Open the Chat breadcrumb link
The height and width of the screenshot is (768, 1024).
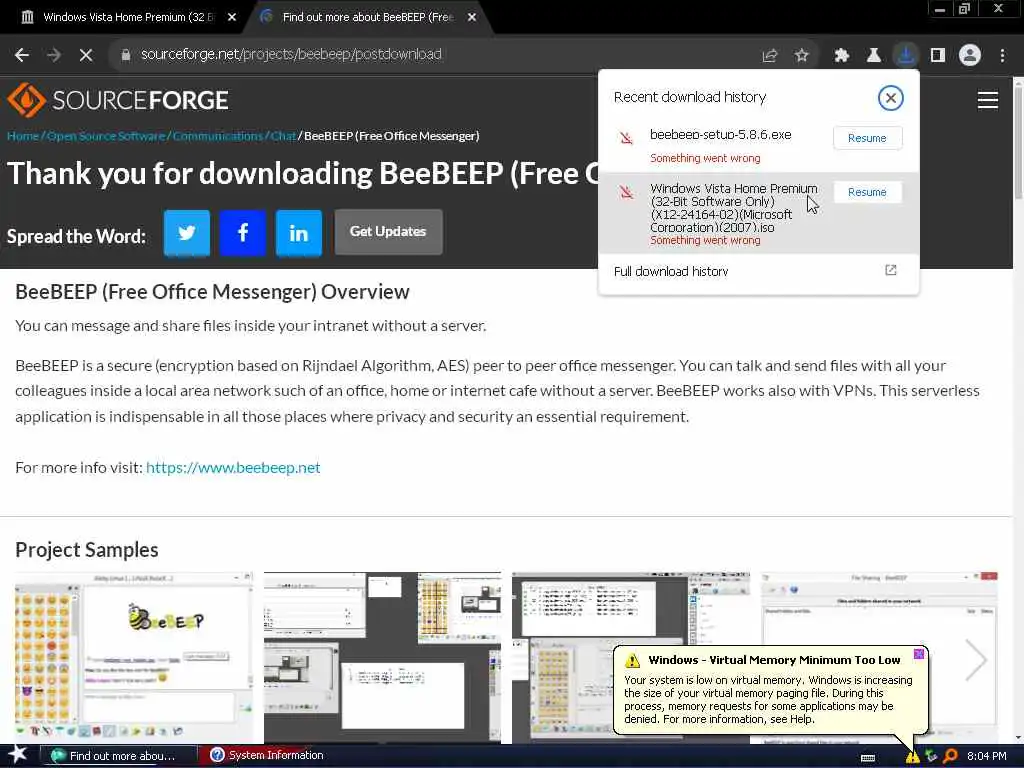pos(283,136)
